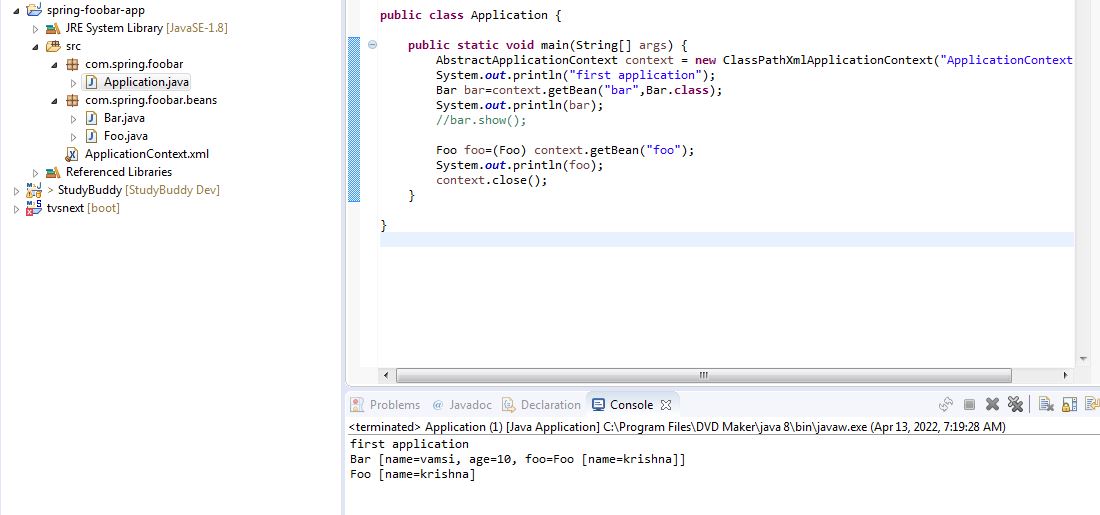Click the 'Bar [name=vamsi, age=10...' output line
1100x515 pixels.
[x=518, y=460]
